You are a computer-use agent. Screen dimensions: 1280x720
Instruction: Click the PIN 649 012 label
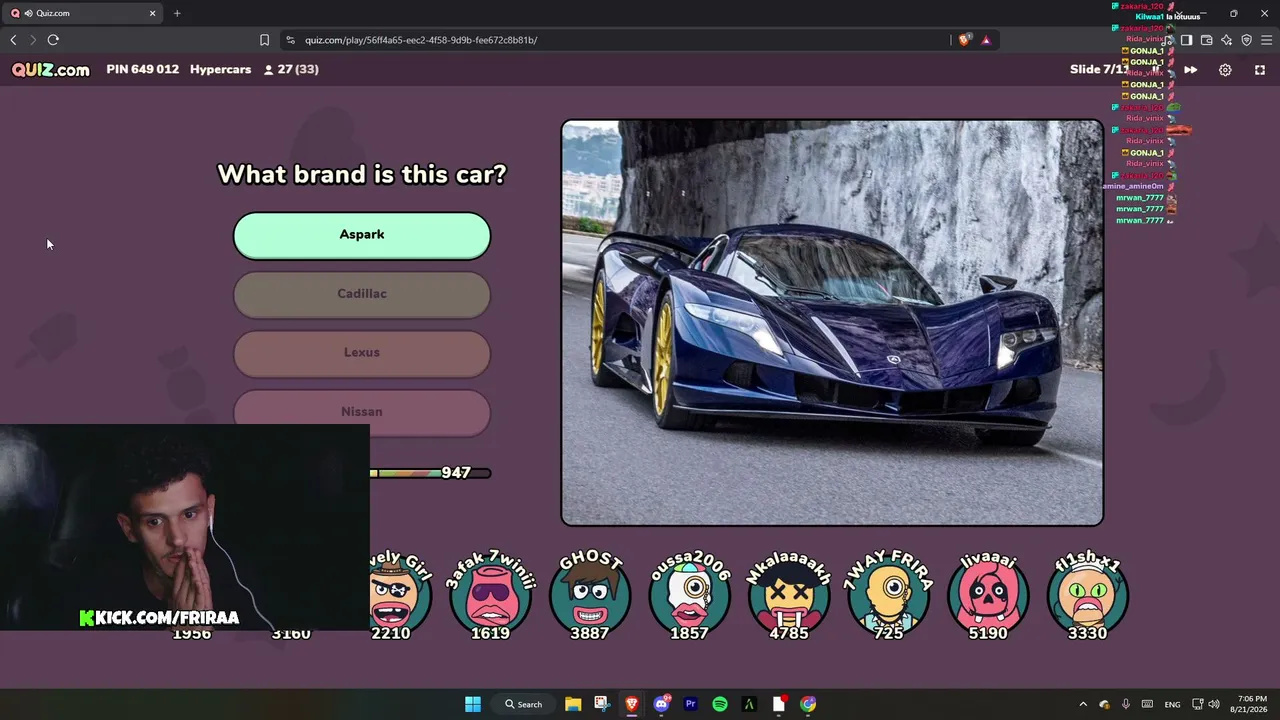tap(143, 70)
